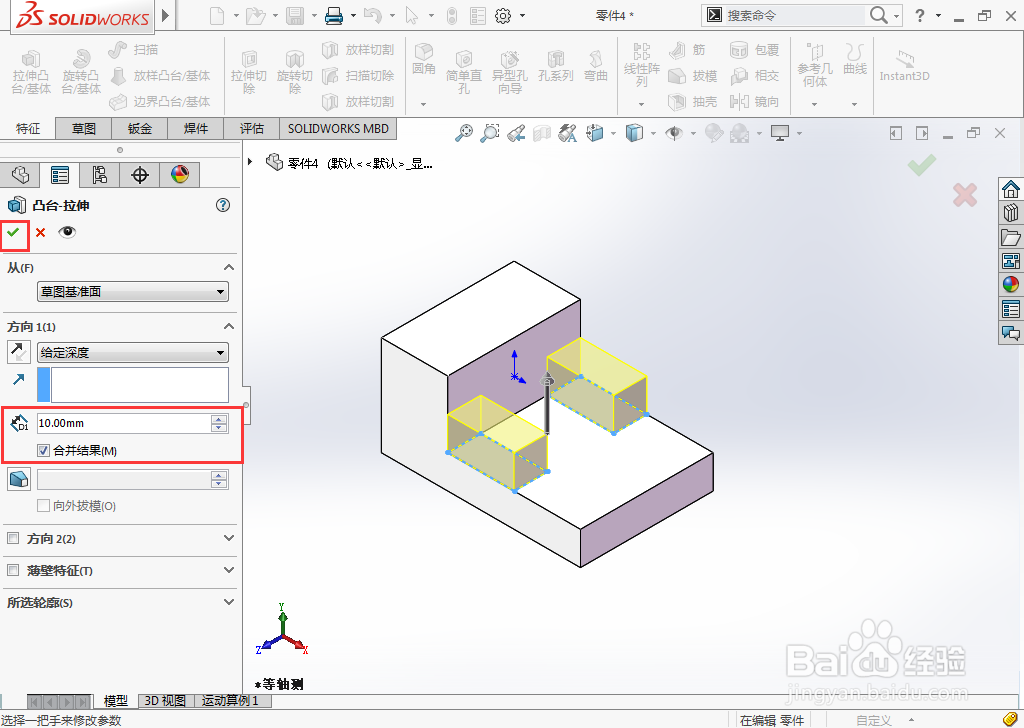Viewport: 1024px width, 728px height.
Task: Switch to the 草图 ribbon tab
Action: pos(84,129)
